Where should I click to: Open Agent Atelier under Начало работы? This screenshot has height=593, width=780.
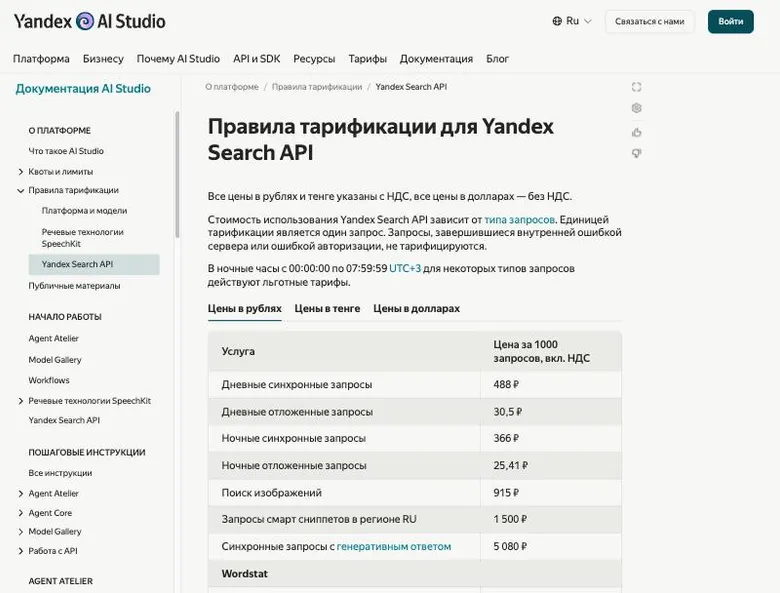tap(54, 338)
